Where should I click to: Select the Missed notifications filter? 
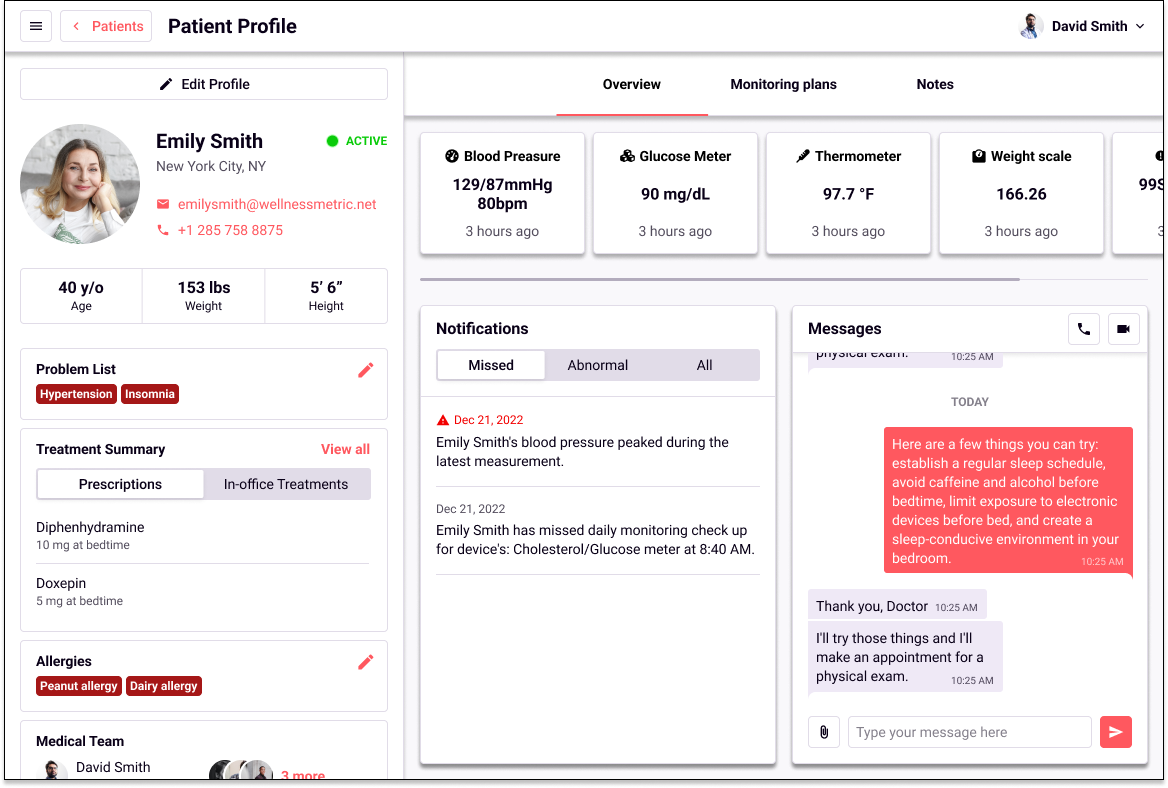491,365
